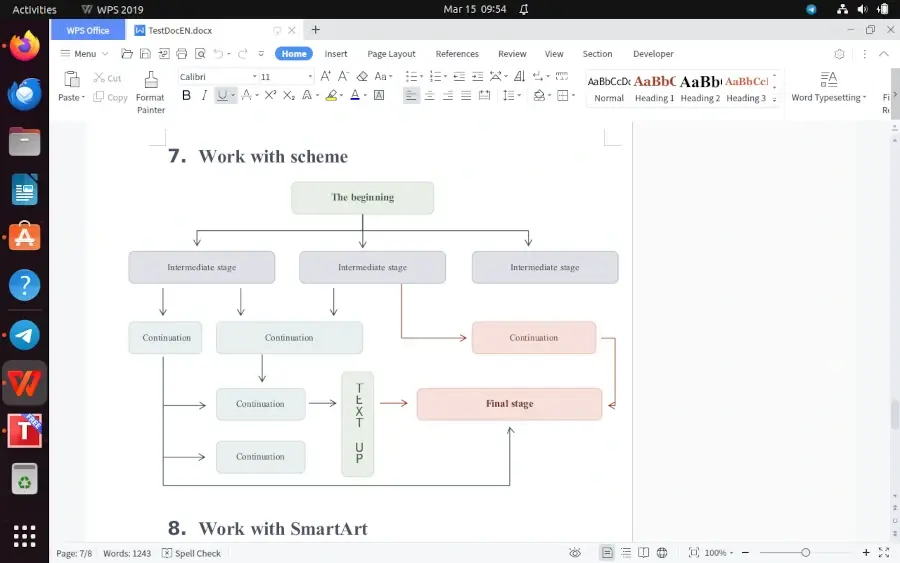Click the Print icon in quick access toolbar
This screenshot has width=900, height=563.
coord(180,54)
